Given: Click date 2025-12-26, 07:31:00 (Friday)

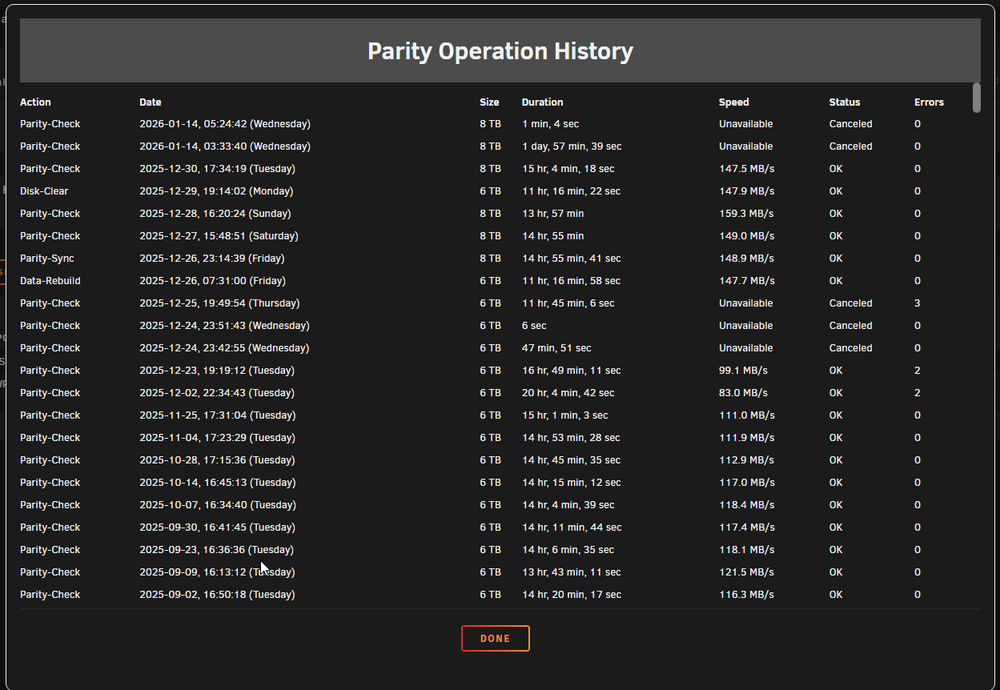Looking at the screenshot, I should [x=212, y=281].
